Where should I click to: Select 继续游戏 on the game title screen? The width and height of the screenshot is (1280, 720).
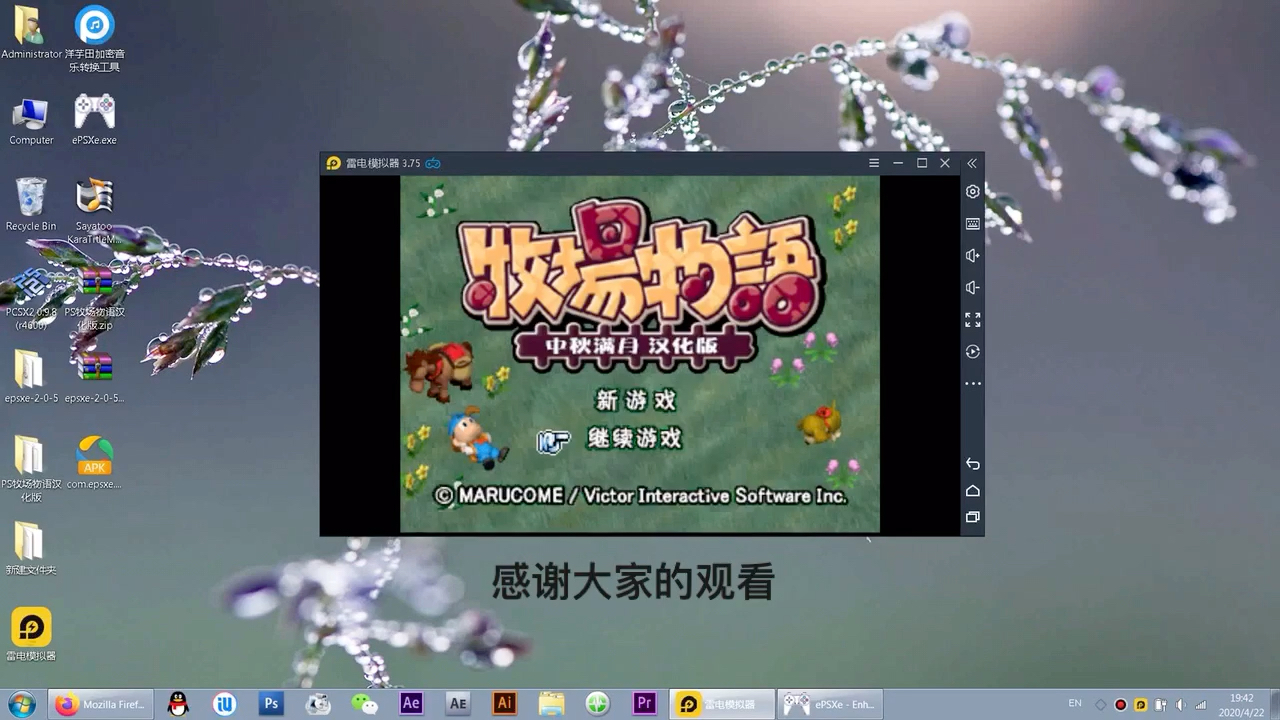point(635,438)
